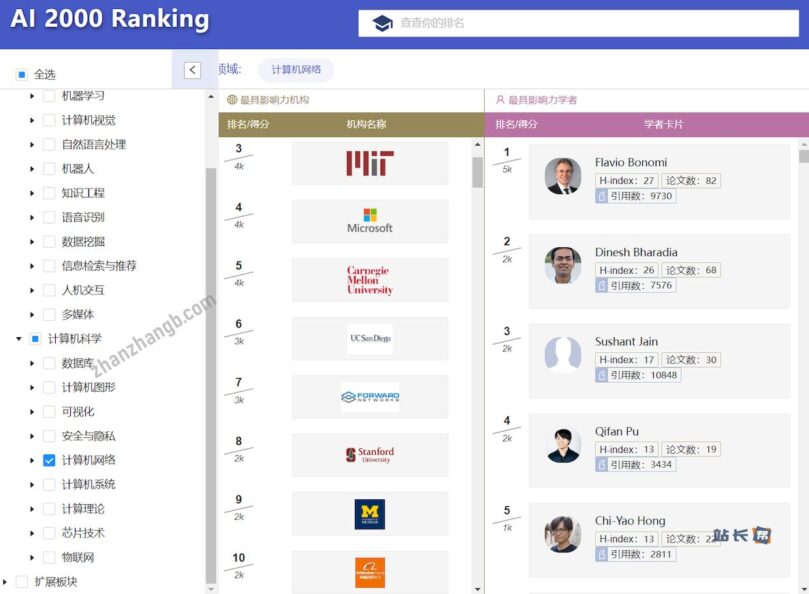Click the UC San Diego logo
This screenshot has height=594, width=809.
(x=370, y=338)
